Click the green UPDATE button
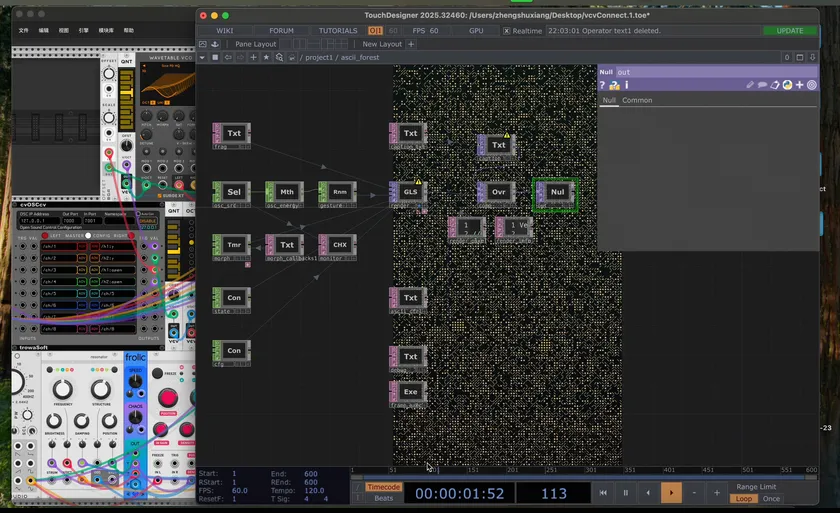Image resolution: width=840 pixels, height=513 pixels. tap(790, 31)
